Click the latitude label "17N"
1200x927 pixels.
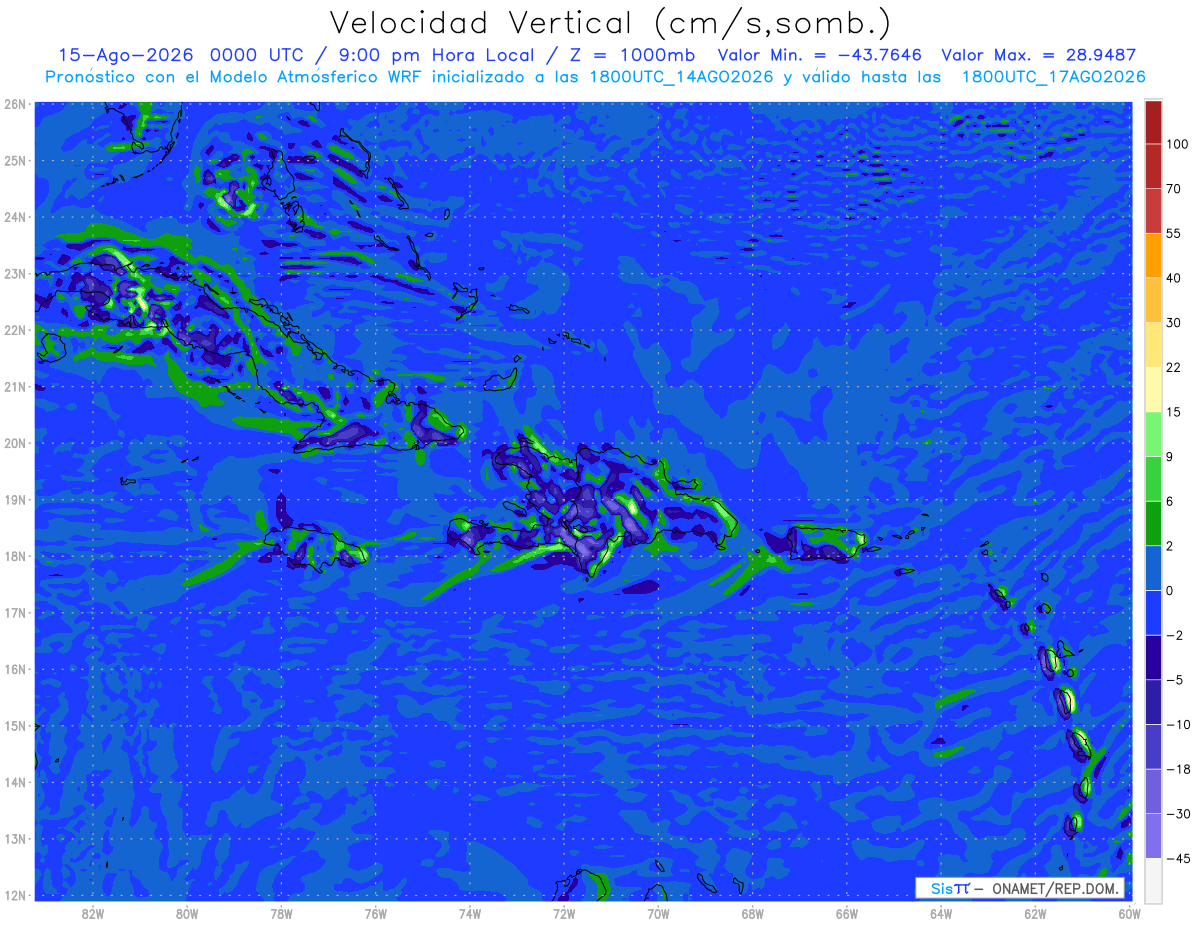coord(15,612)
